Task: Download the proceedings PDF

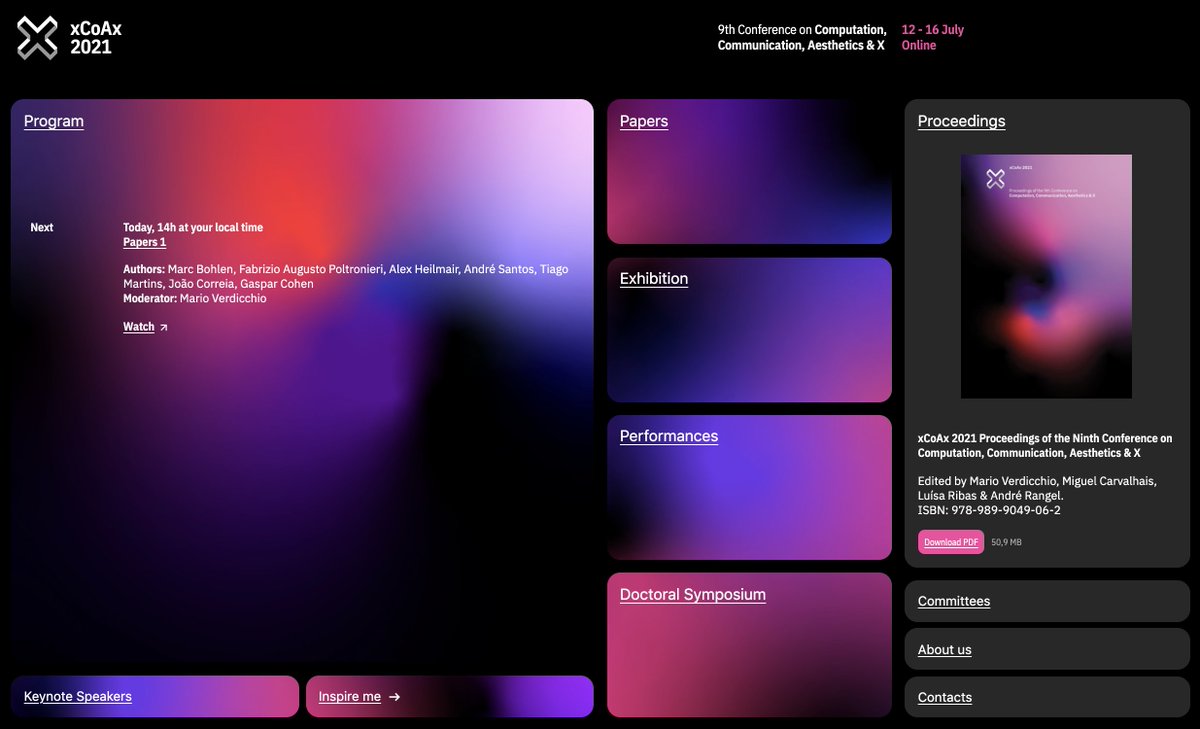Action: pyautogui.click(x=951, y=542)
